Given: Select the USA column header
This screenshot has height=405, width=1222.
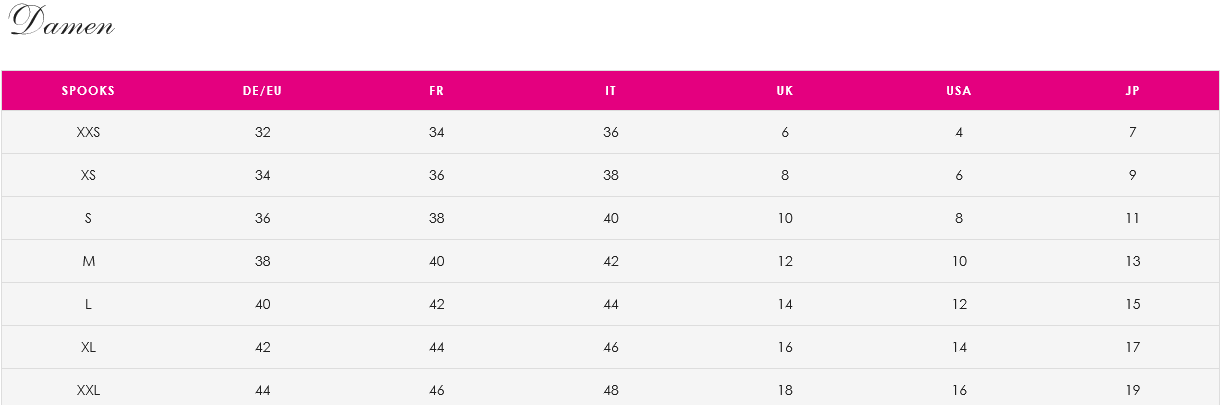Looking at the screenshot, I should point(959,90).
